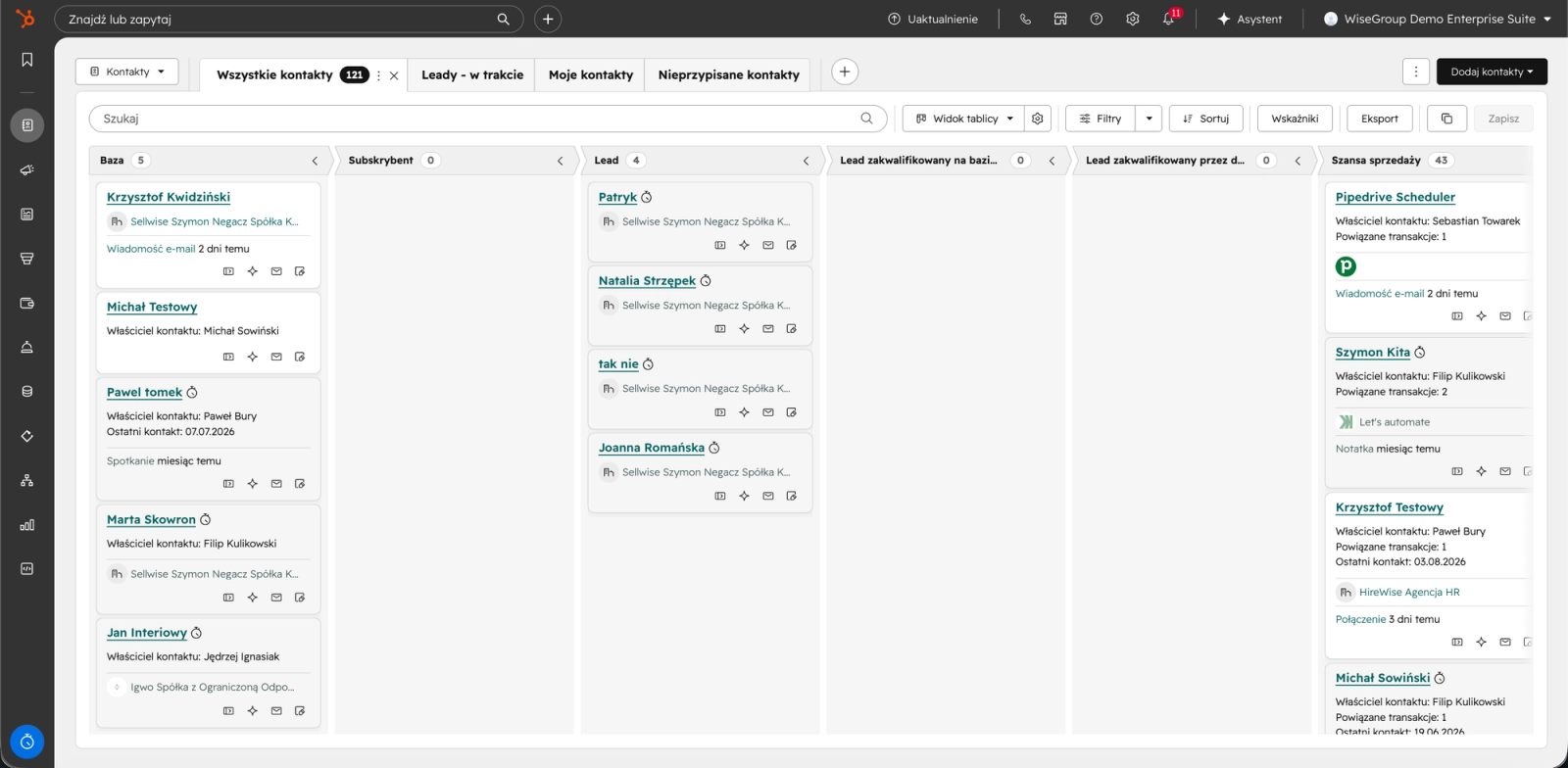Open the phone calling icon in top bar
Viewport: 1568px width, 768px height.
point(1025,19)
